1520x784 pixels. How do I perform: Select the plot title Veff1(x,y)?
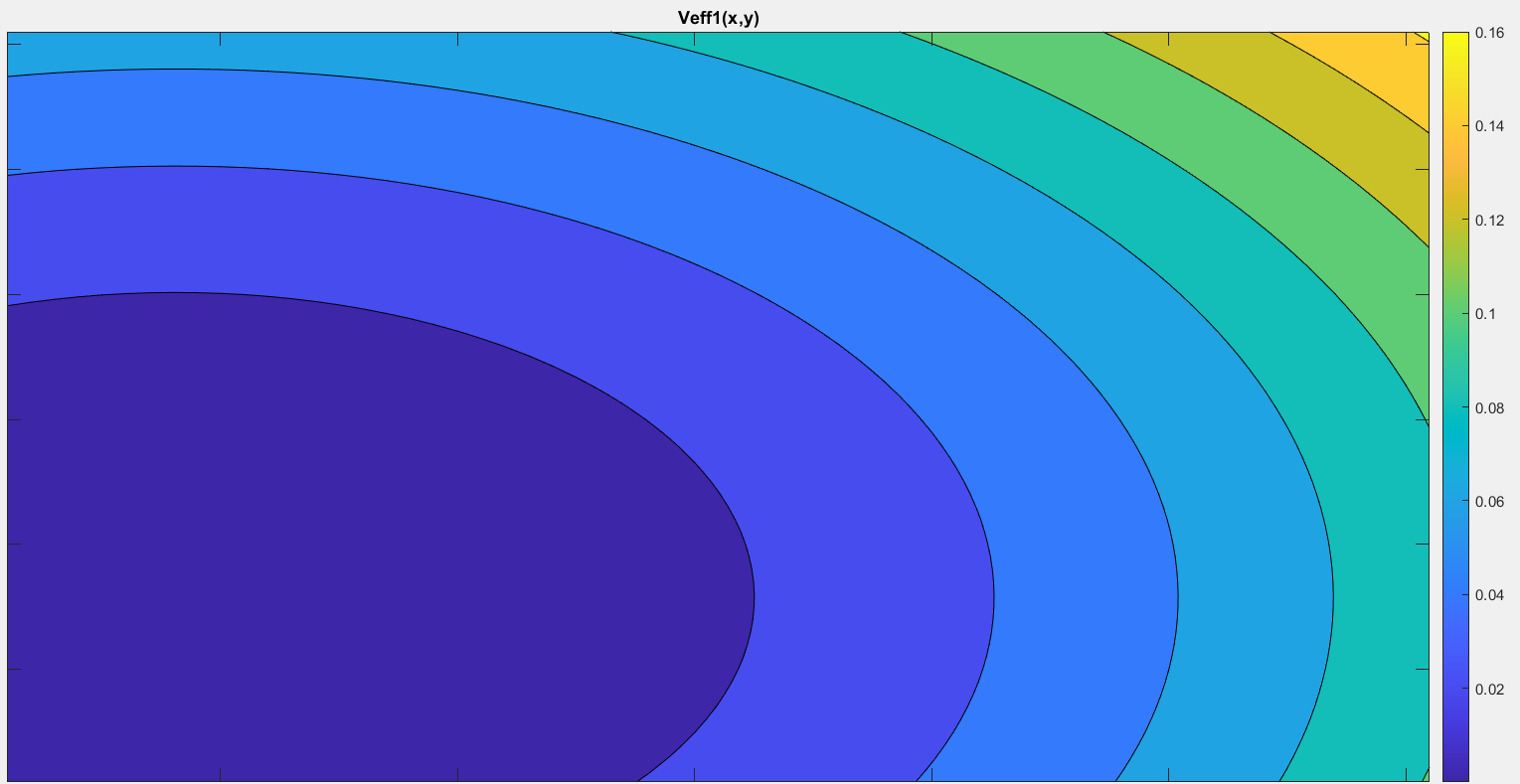tap(718, 17)
